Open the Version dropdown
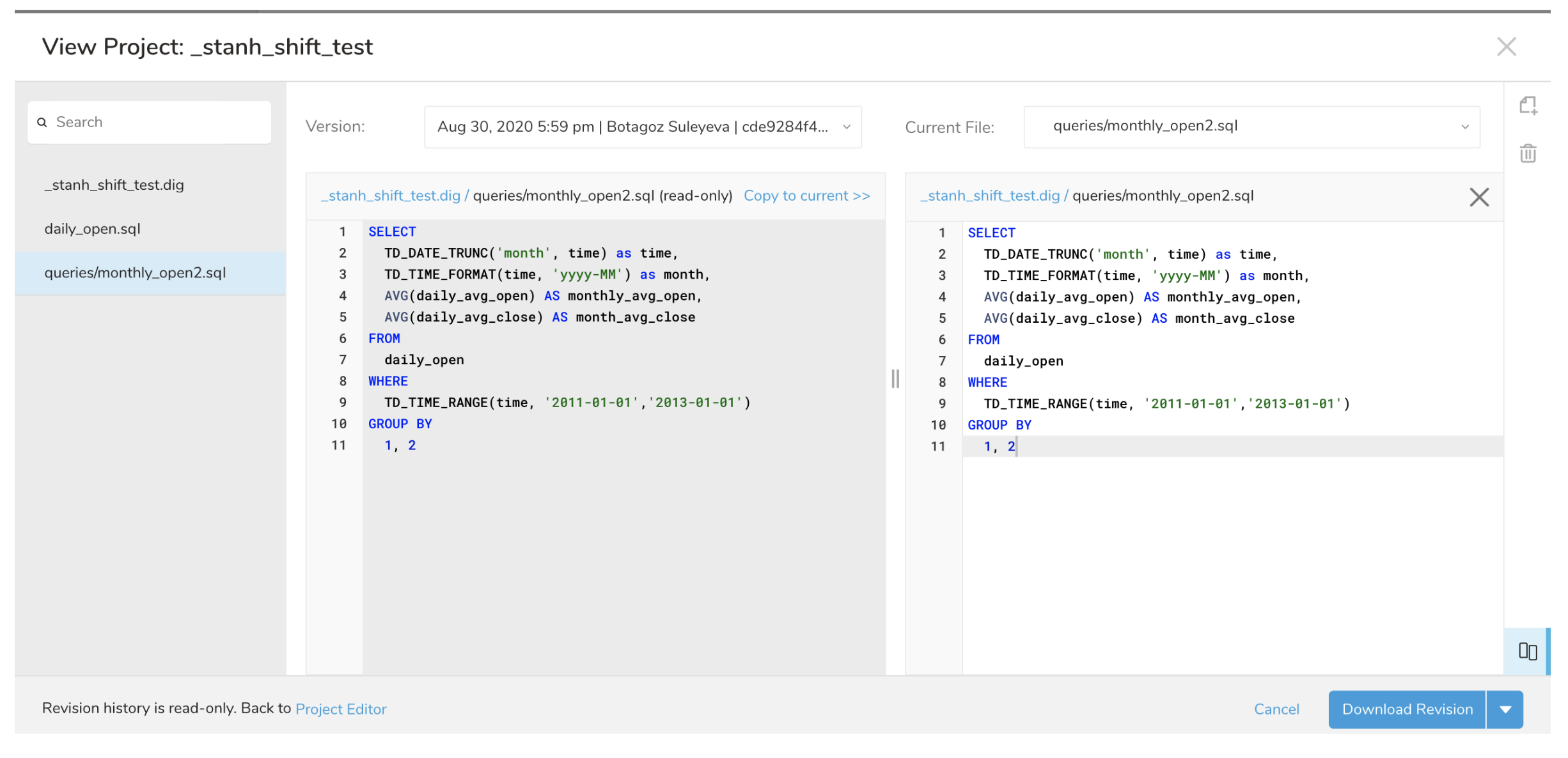Screen dimensions: 1568x758 [642, 127]
